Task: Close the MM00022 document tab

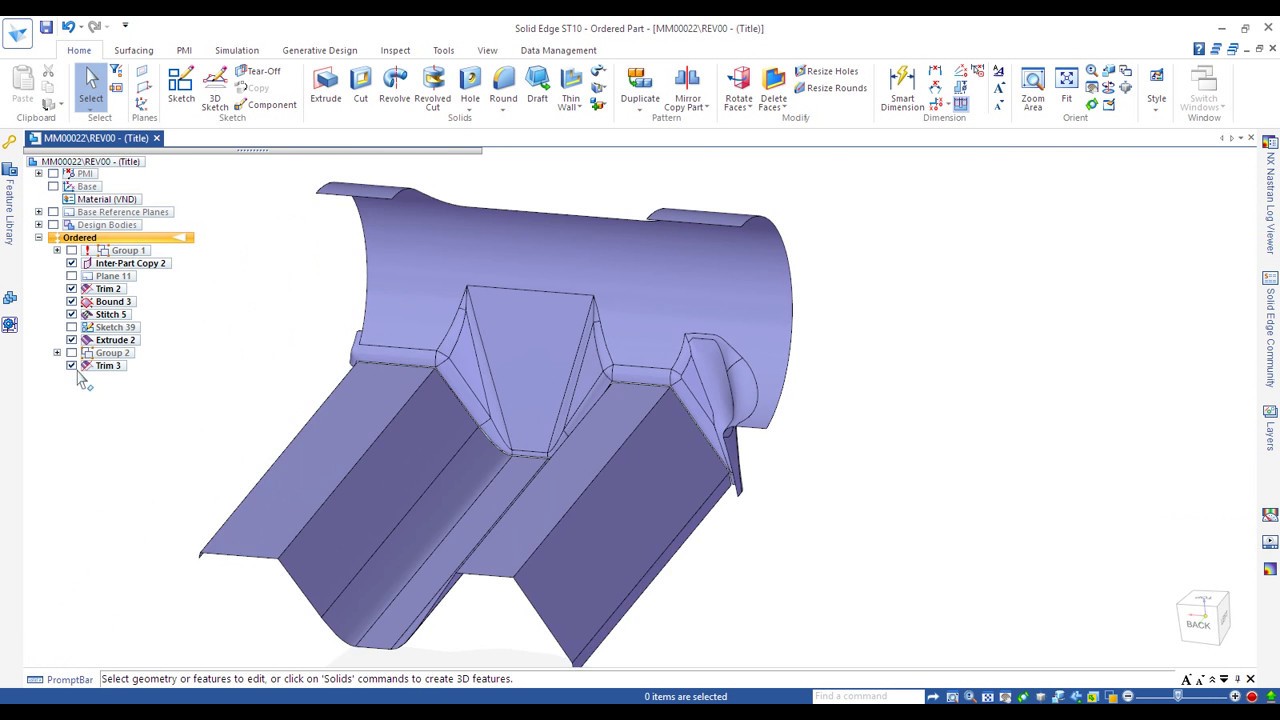Action: coord(156,138)
